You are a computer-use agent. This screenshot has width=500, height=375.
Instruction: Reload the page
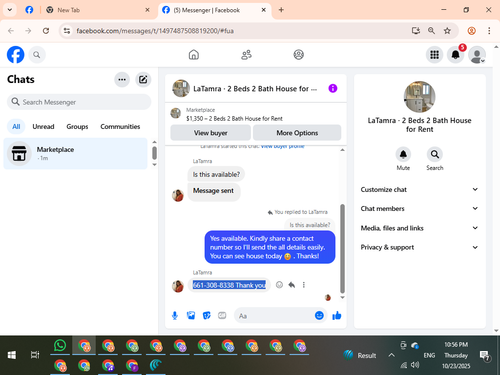click(46, 31)
